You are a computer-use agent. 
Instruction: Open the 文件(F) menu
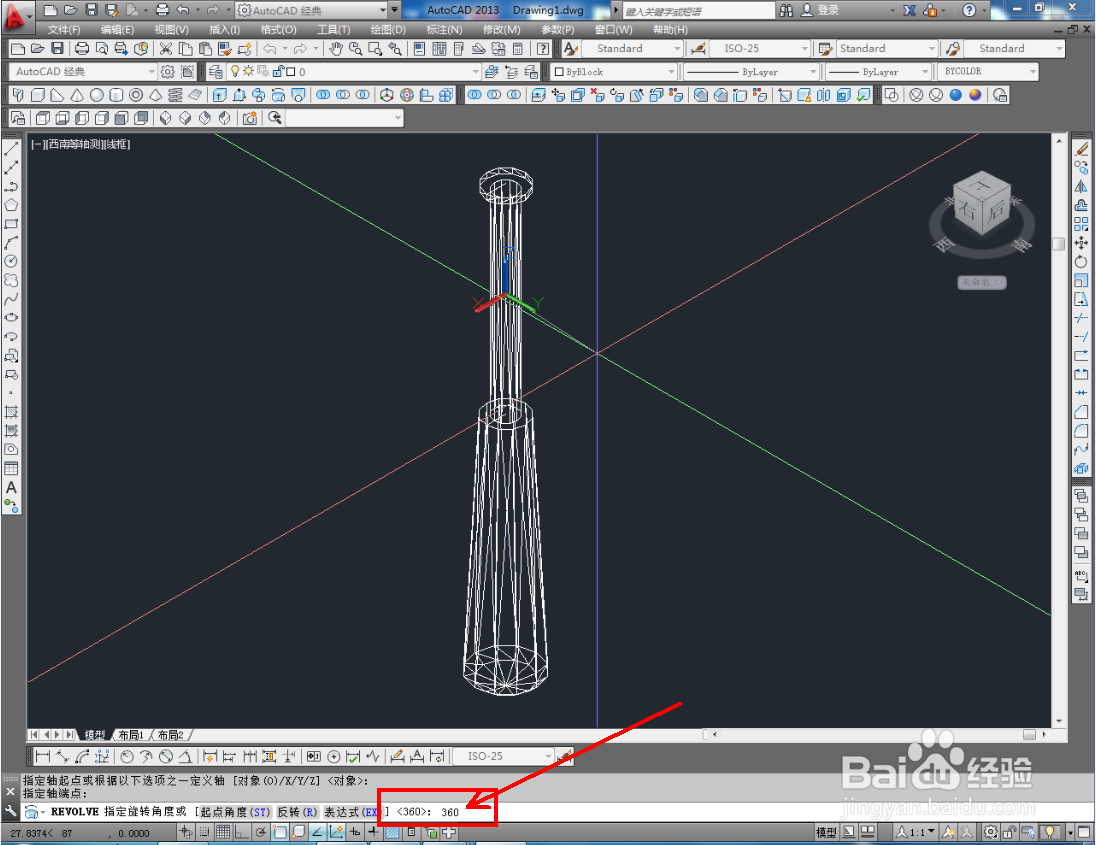click(64, 29)
